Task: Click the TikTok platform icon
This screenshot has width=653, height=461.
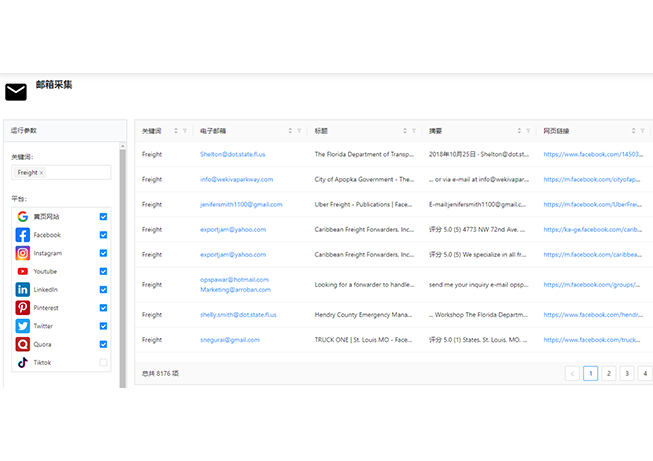Action: tap(22, 362)
